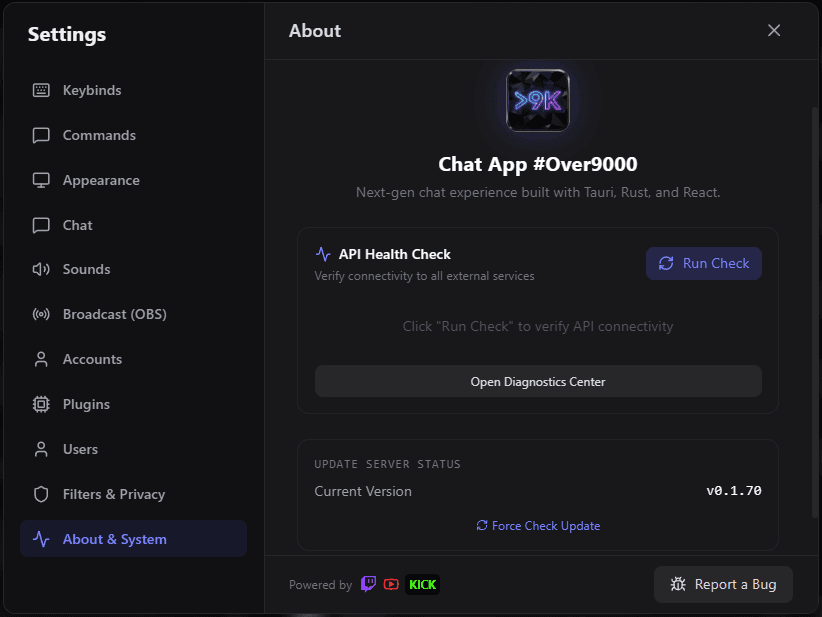The width and height of the screenshot is (822, 617).
Task: Click the Sounds speaker icon
Action: [41, 269]
